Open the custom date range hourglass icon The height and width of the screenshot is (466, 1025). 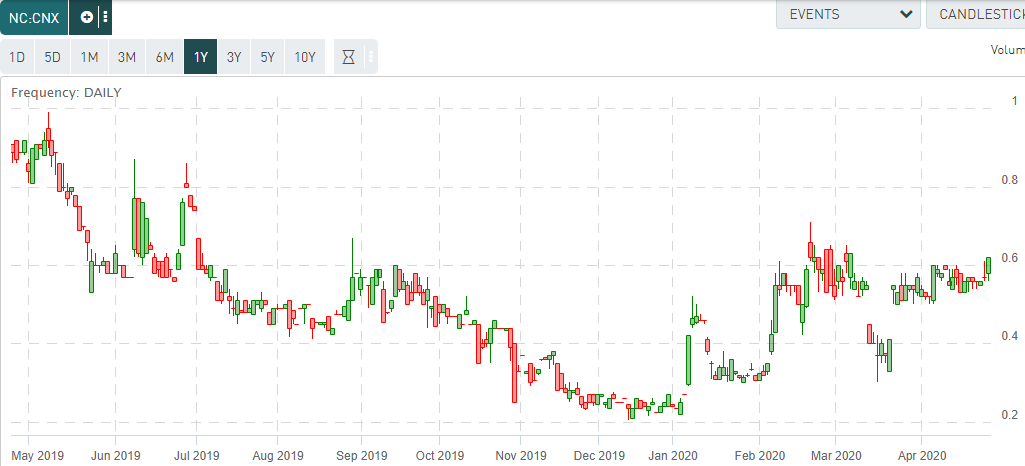coord(349,57)
